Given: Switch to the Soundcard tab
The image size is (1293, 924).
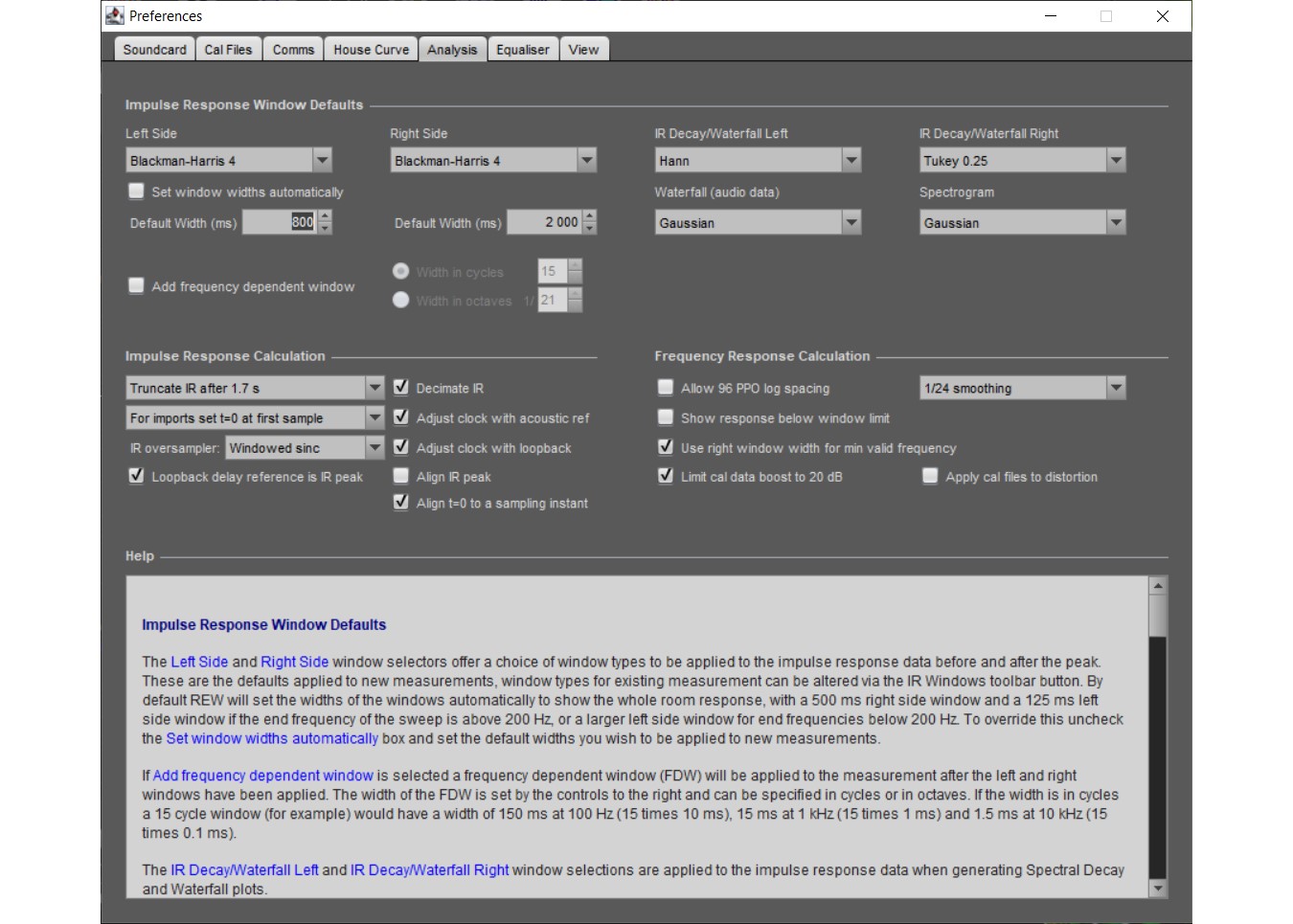Looking at the screenshot, I should (x=155, y=50).
